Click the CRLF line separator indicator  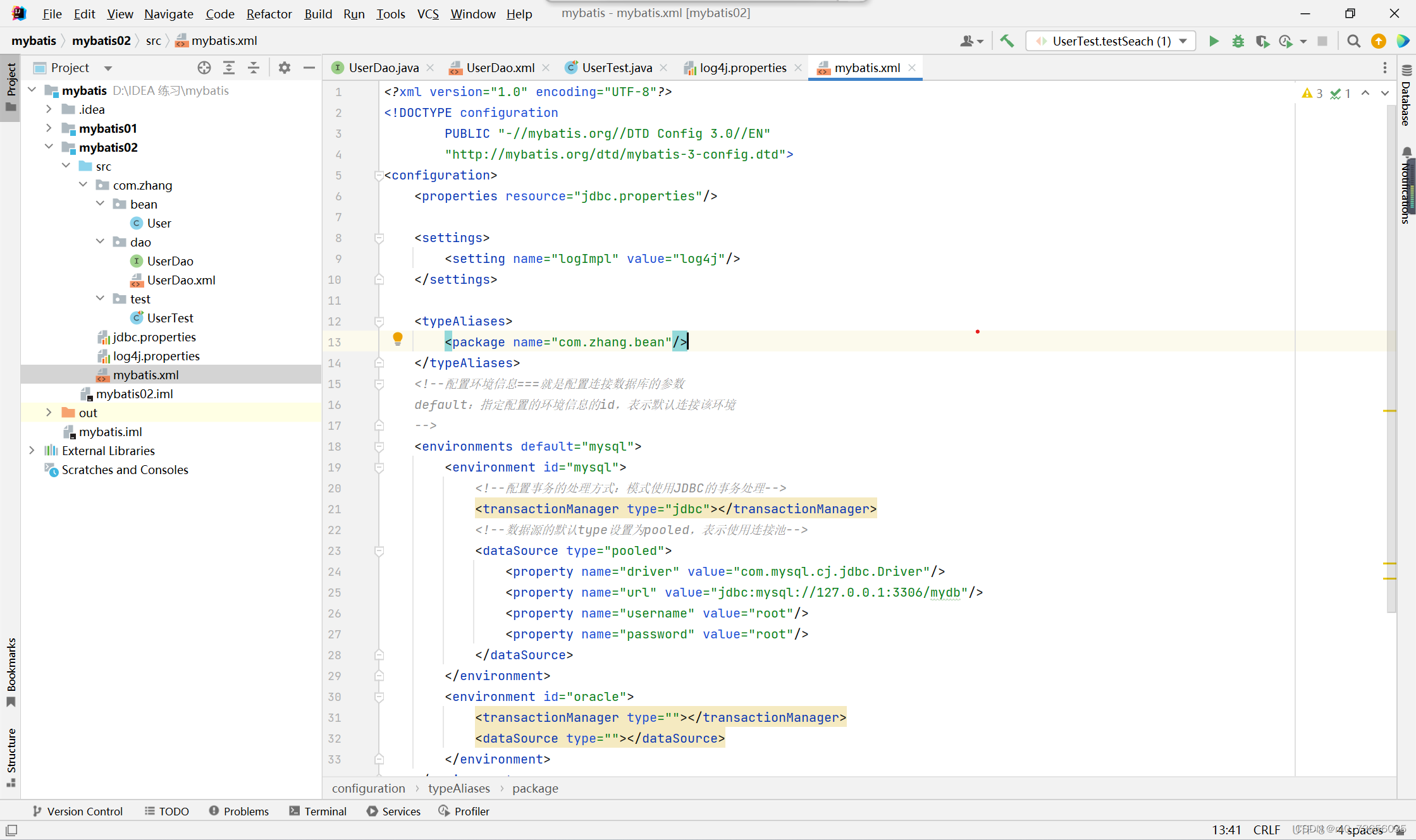pyautogui.click(x=1266, y=830)
